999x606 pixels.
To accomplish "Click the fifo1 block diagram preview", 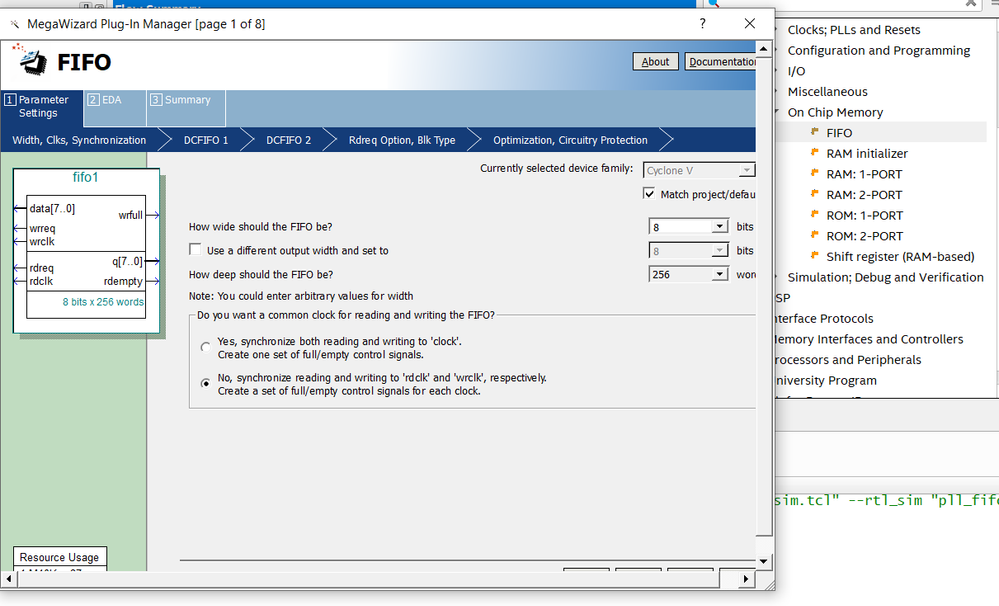I will coord(86,250).
